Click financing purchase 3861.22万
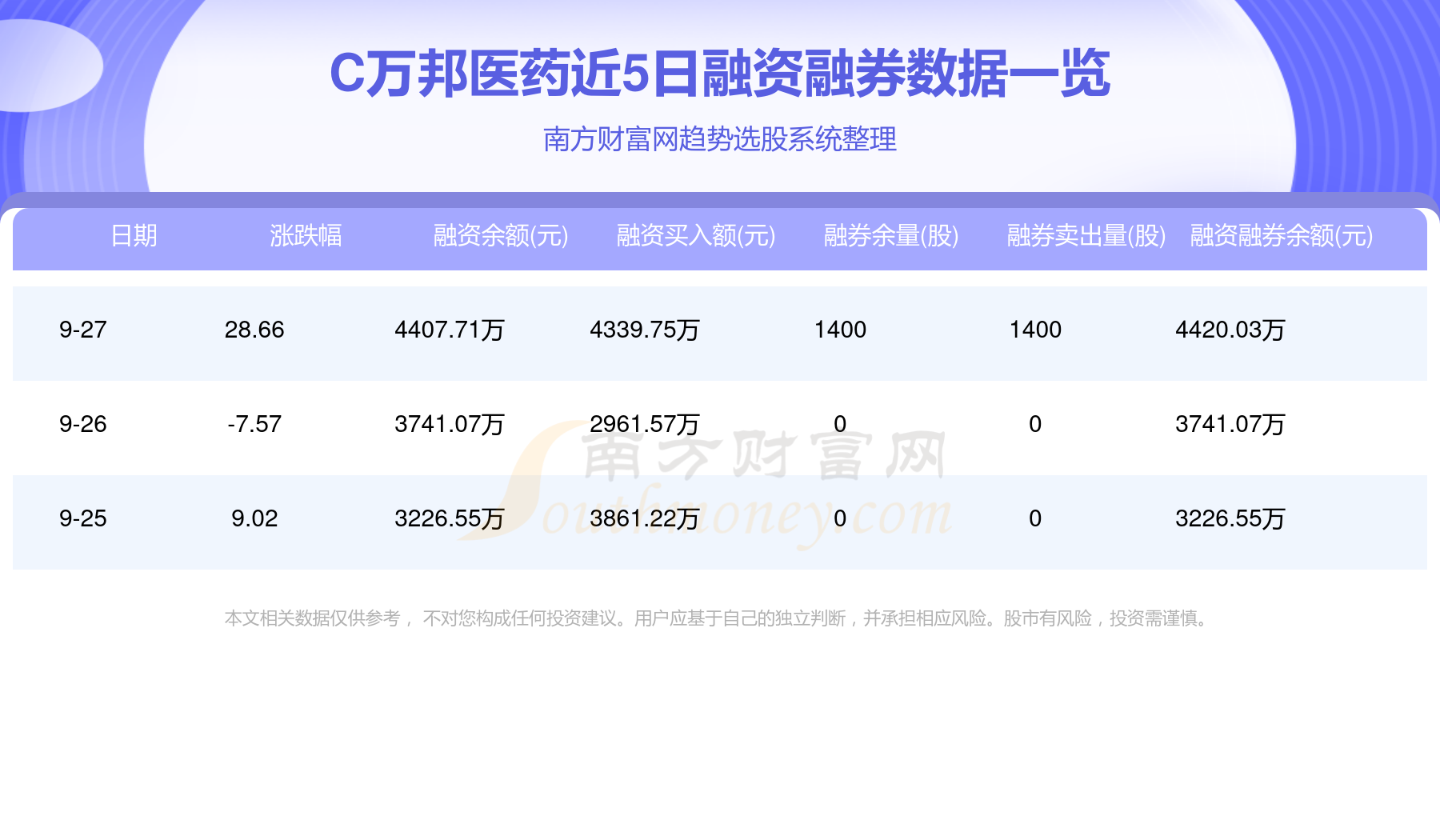 645,518
